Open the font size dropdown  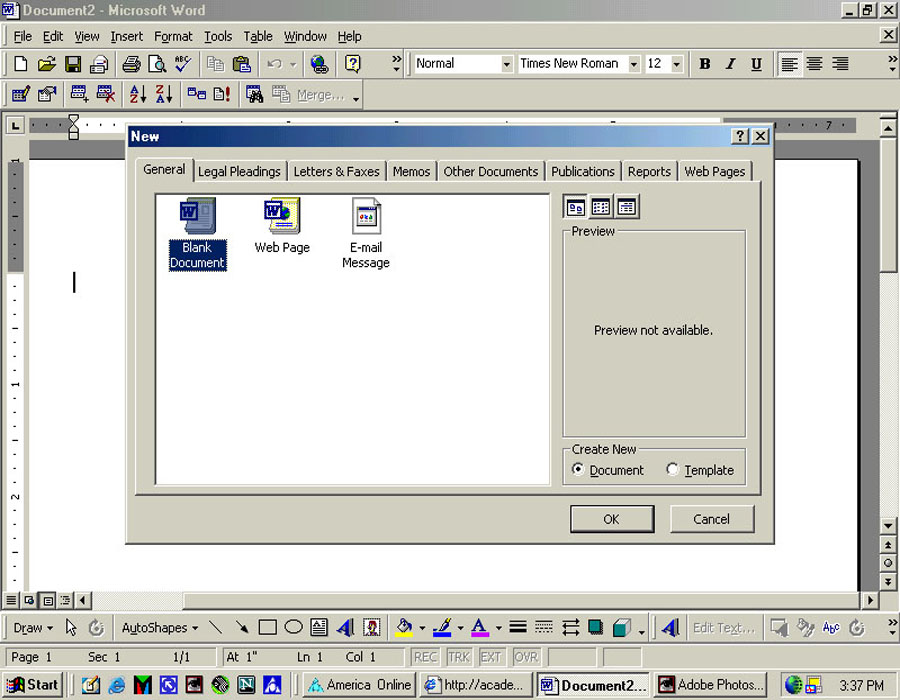point(677,64)
